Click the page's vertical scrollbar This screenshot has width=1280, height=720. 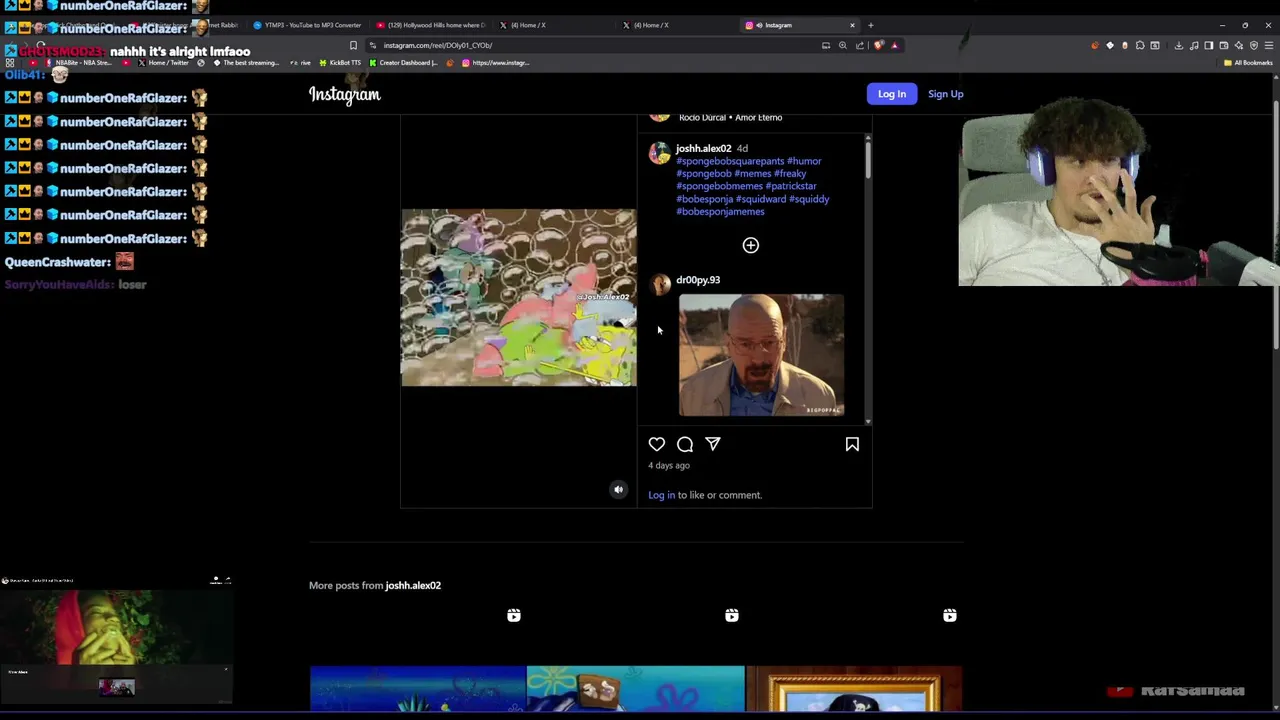(x=1275, y=225)
